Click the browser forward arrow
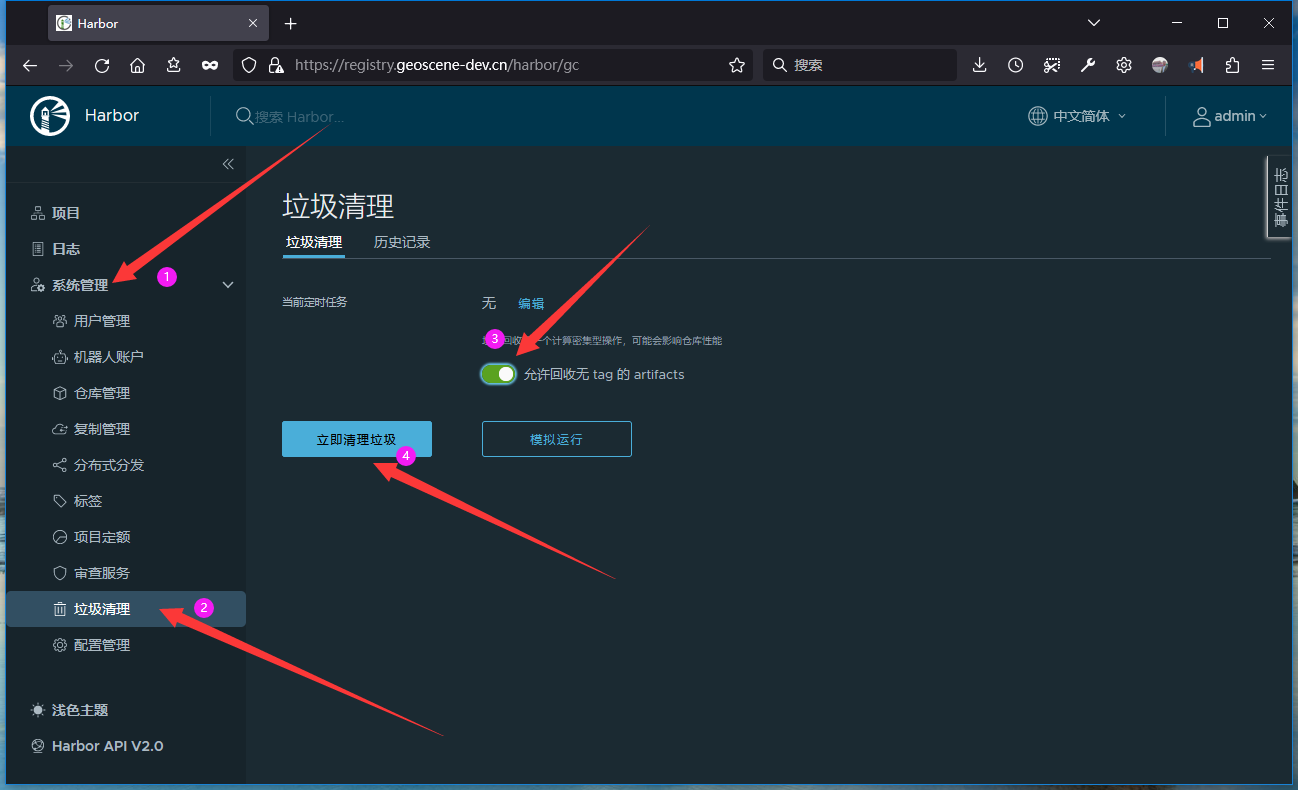Screen dimensions: 1298x790 click(x=66, y=65)
